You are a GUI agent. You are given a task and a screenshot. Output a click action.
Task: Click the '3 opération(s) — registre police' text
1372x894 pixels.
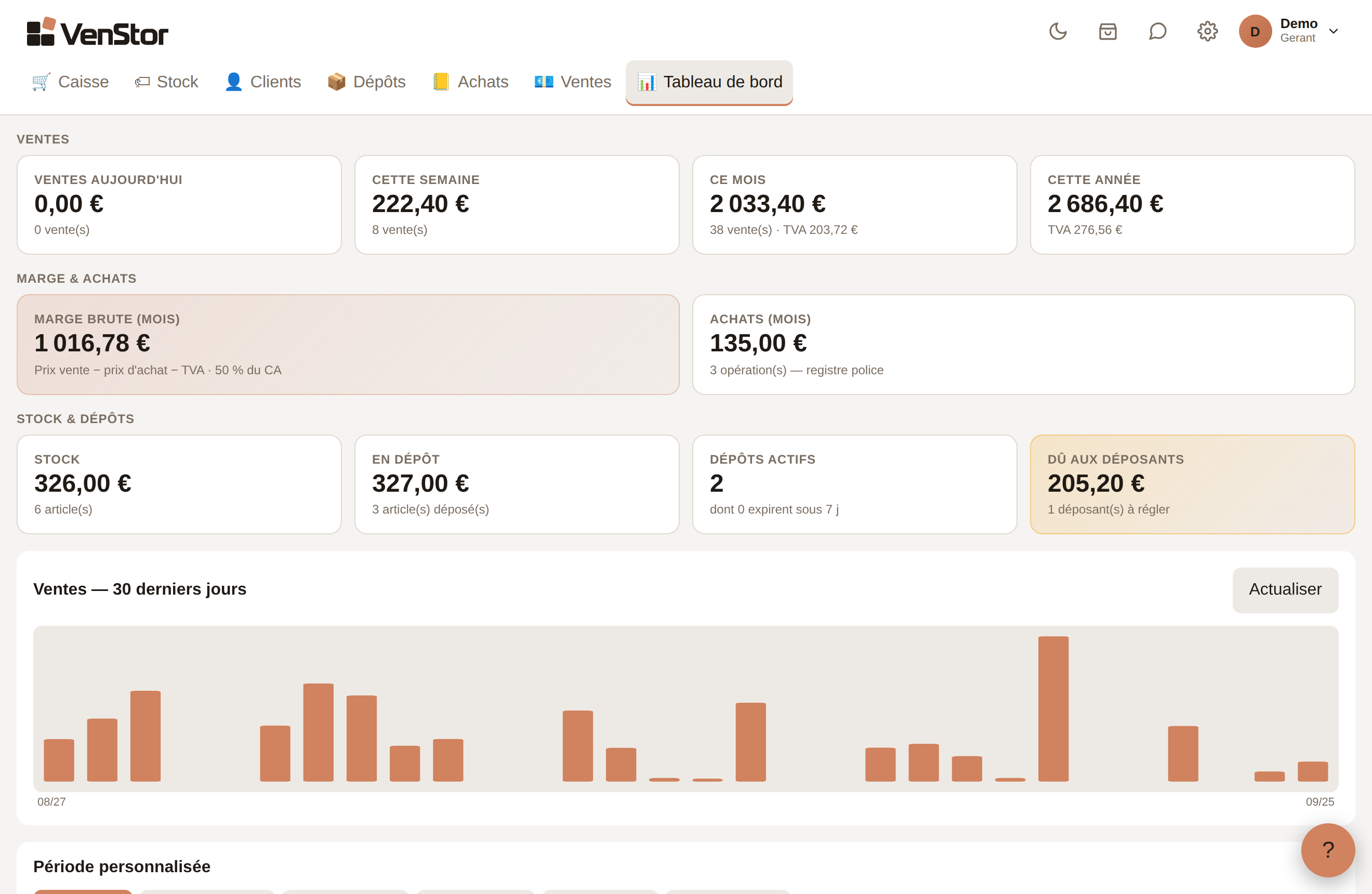(x=796, y=370)
